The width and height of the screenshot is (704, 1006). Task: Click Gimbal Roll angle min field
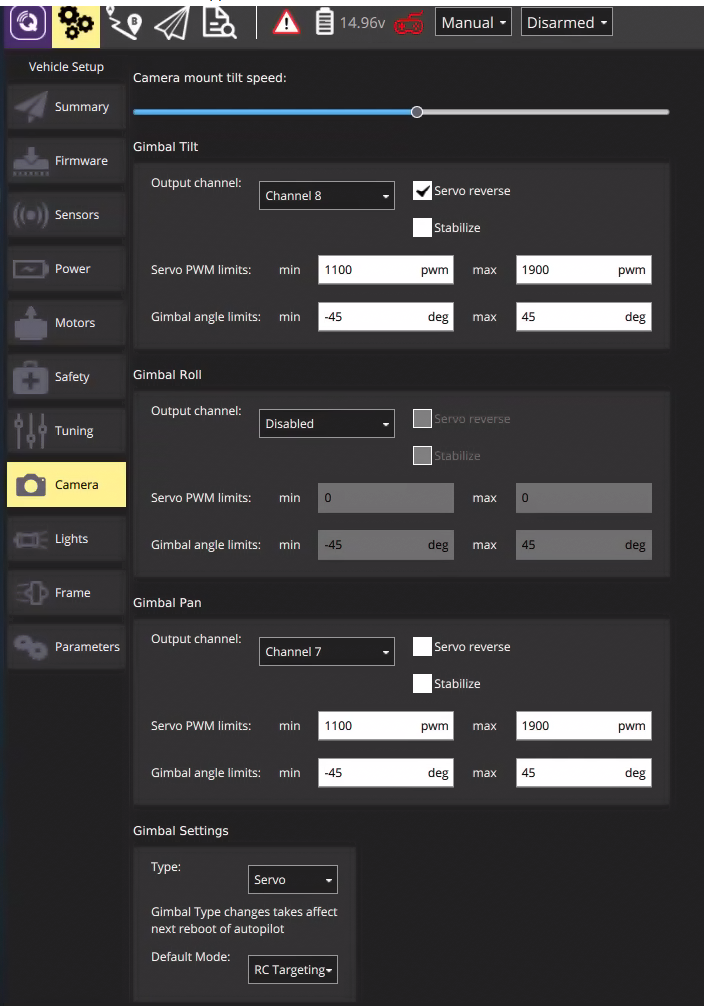386,545
